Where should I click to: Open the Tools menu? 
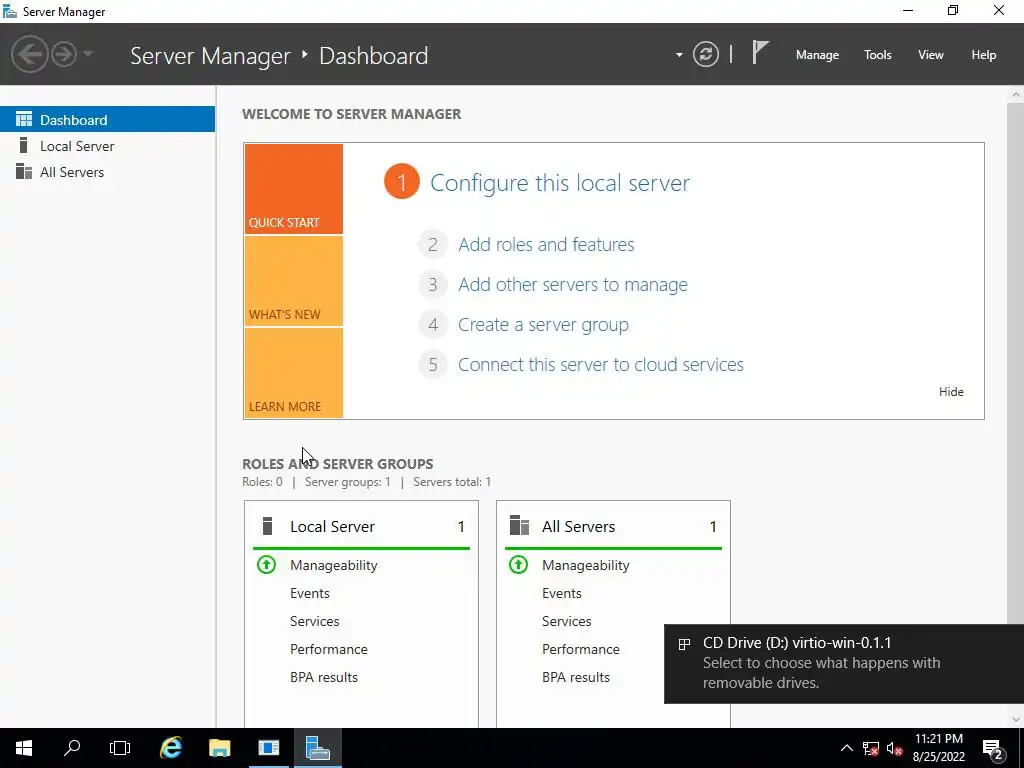878,55
